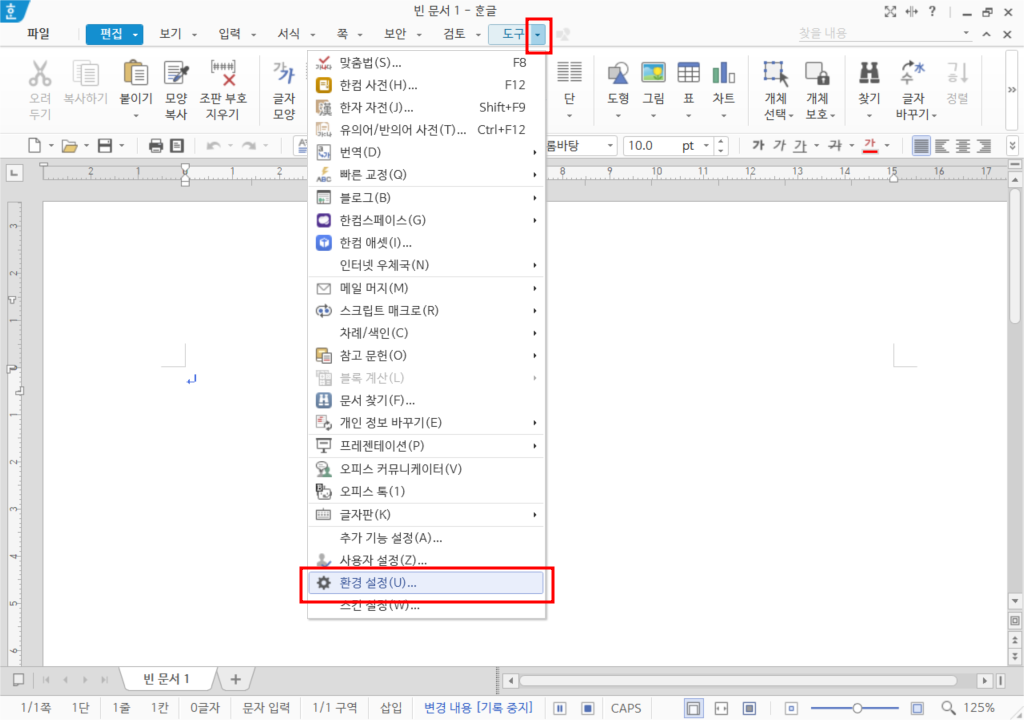Click the Find (찾기) binoculars icon
1024x720 pixels.
[869, 73]
